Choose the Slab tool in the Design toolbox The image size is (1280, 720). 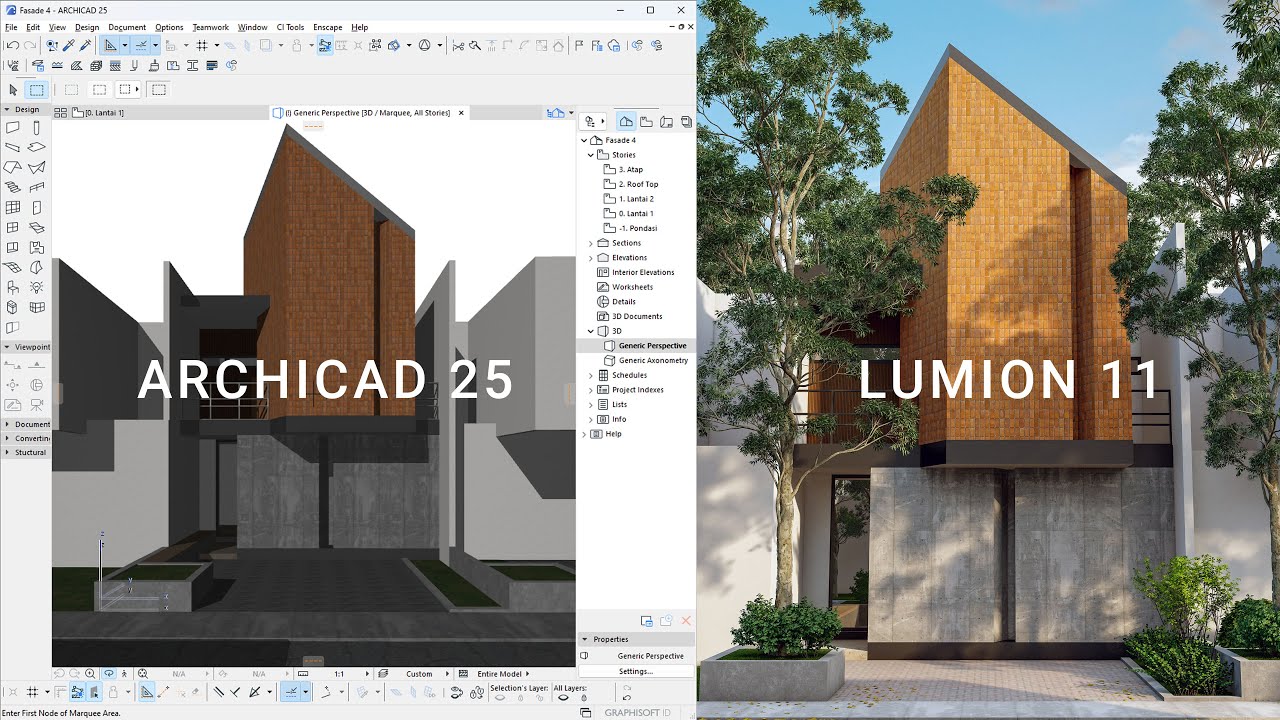click(37, 147)
